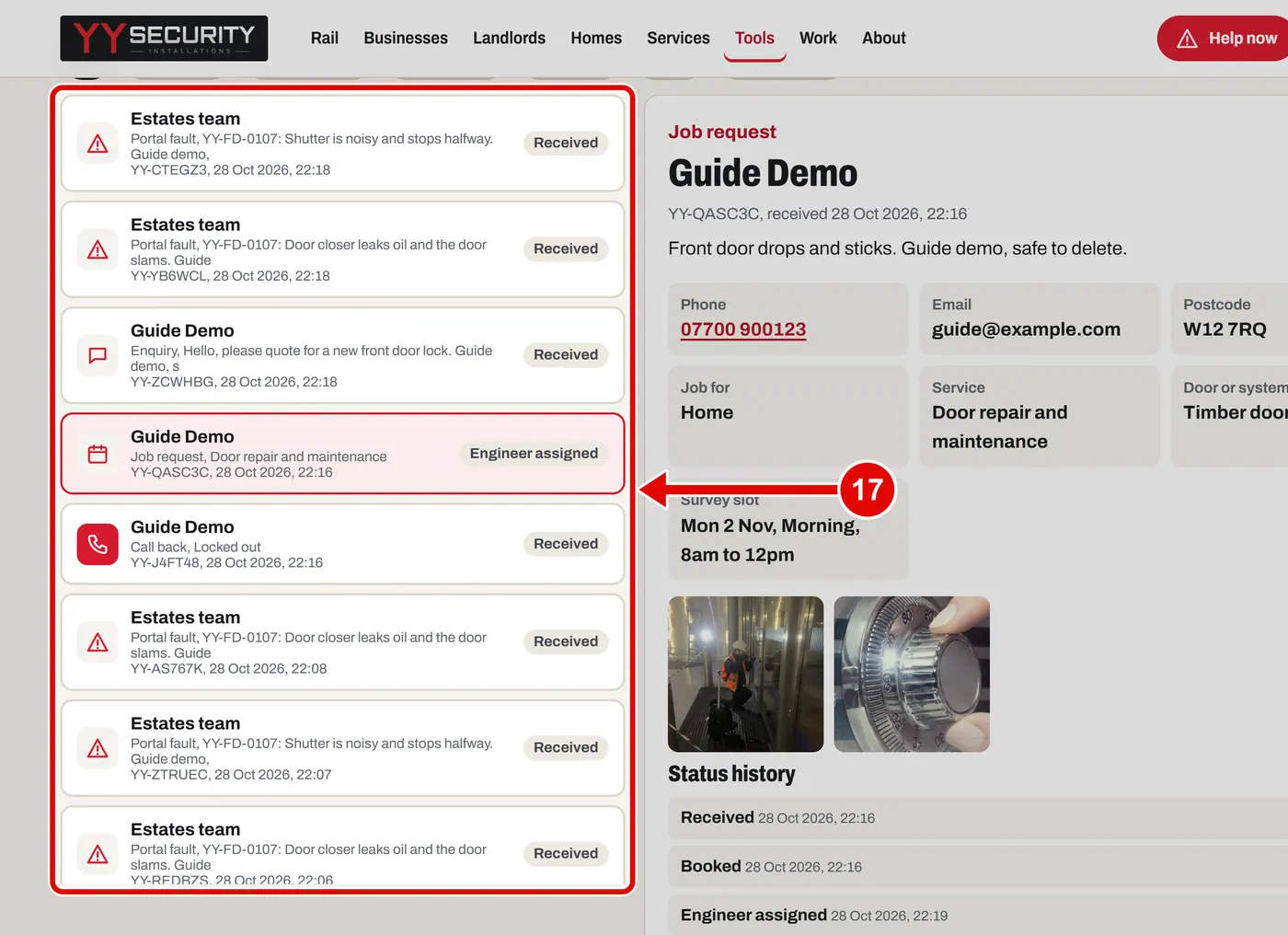The image size is (1288, 935).
Task: Click the 'Received' badge on card YY-ZCWHBG
Action: (566, 355)
